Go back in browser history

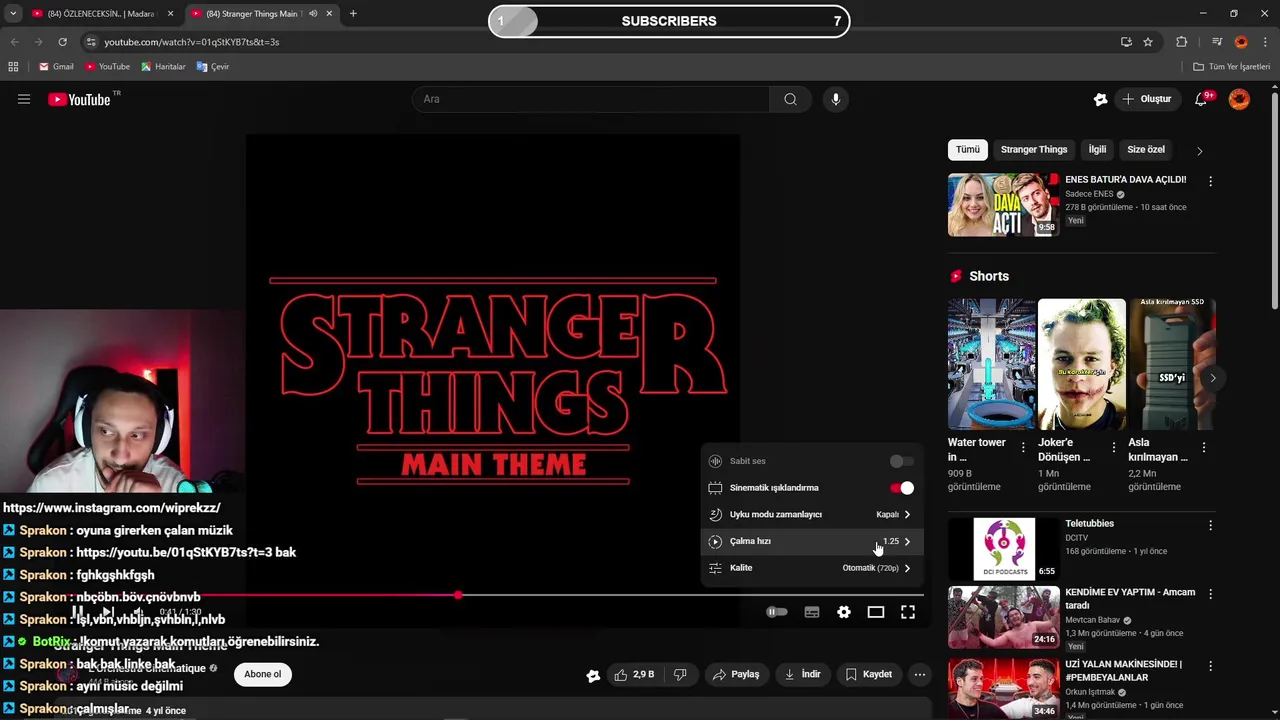point(14,42)
